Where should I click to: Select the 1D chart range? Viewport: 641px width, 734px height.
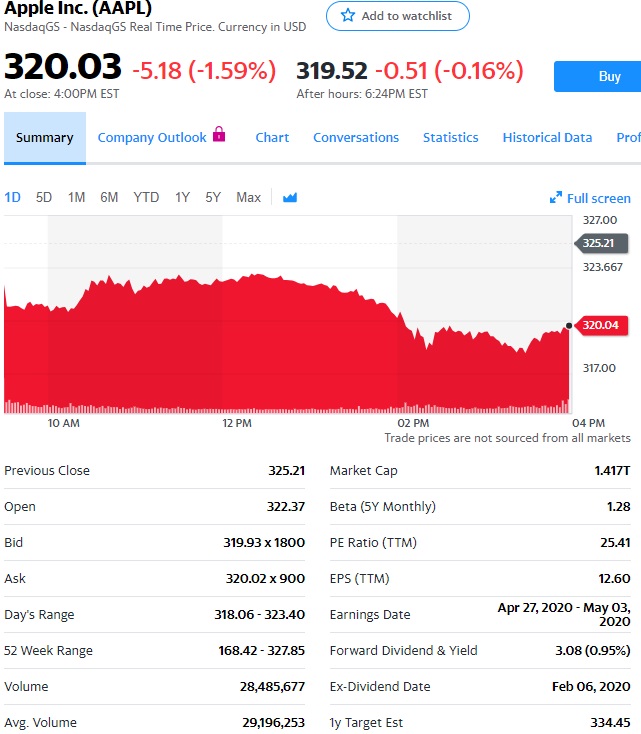13,198
